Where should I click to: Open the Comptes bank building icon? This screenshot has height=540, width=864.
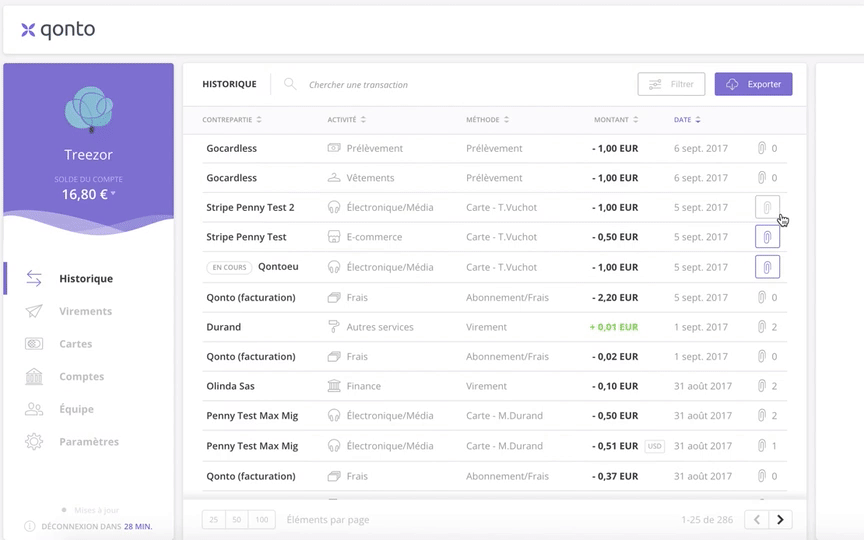pos(34,376)
